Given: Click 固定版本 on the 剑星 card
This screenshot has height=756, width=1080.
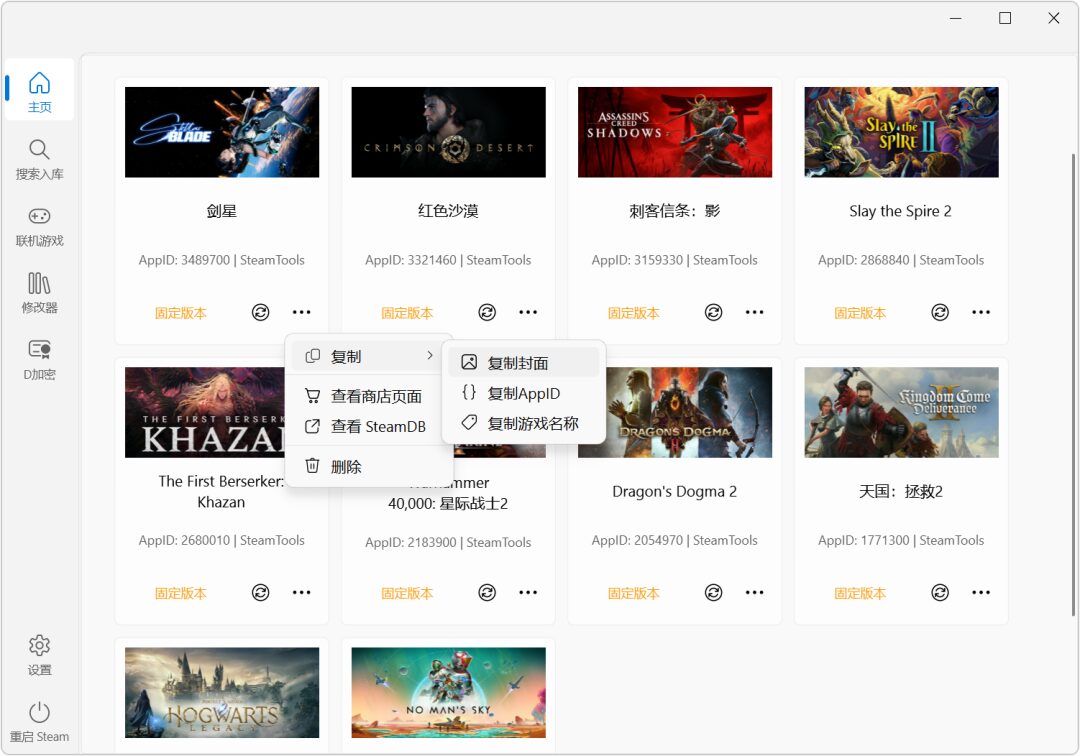Looking at the screenshot, I should pyautogui.click(x=180, y=313).
